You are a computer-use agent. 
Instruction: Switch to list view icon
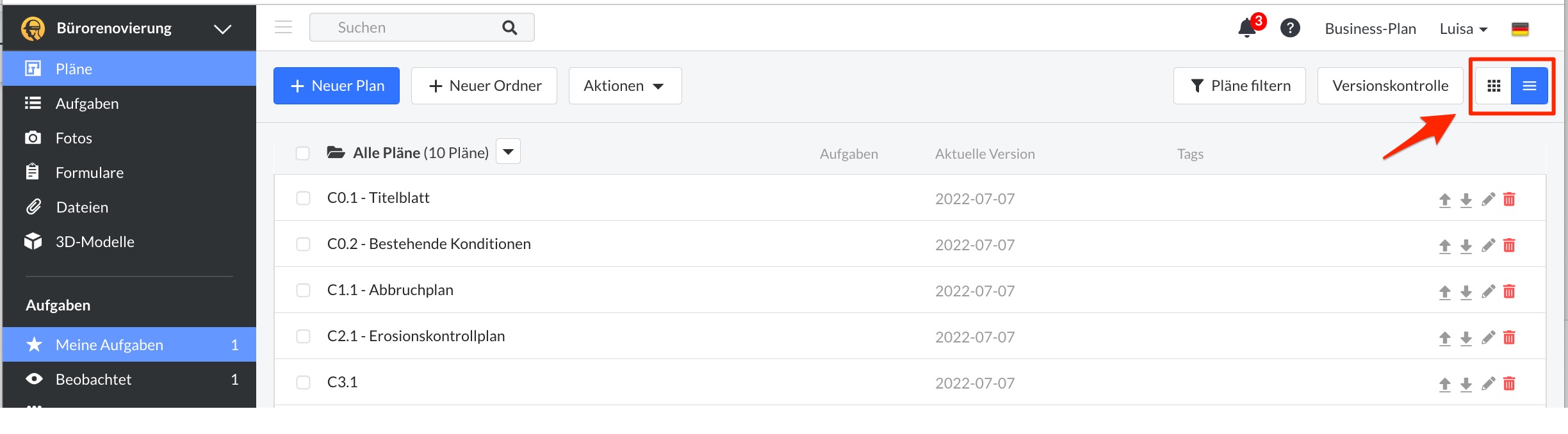coord(1530,86)
